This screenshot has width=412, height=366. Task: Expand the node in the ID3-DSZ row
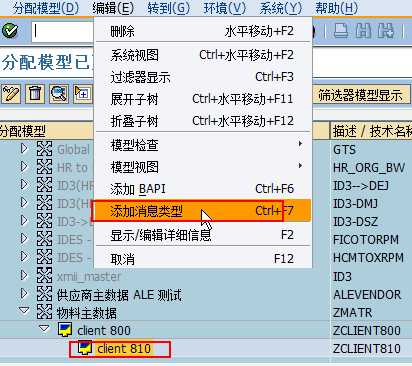(x=24, y=220)
